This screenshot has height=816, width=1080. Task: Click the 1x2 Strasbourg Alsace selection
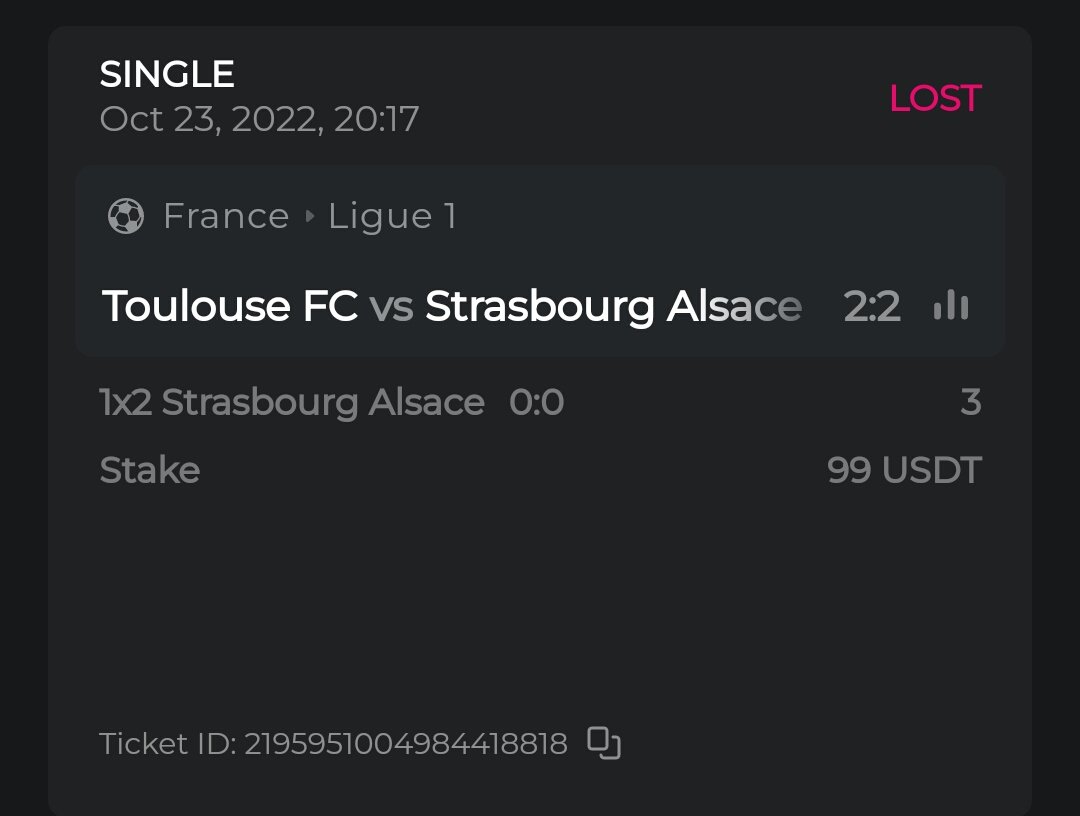click(292, 402)
